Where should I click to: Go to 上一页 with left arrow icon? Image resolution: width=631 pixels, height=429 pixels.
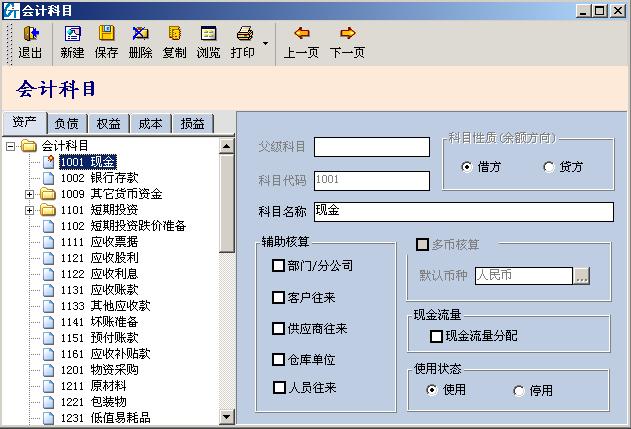click(302, 33)
